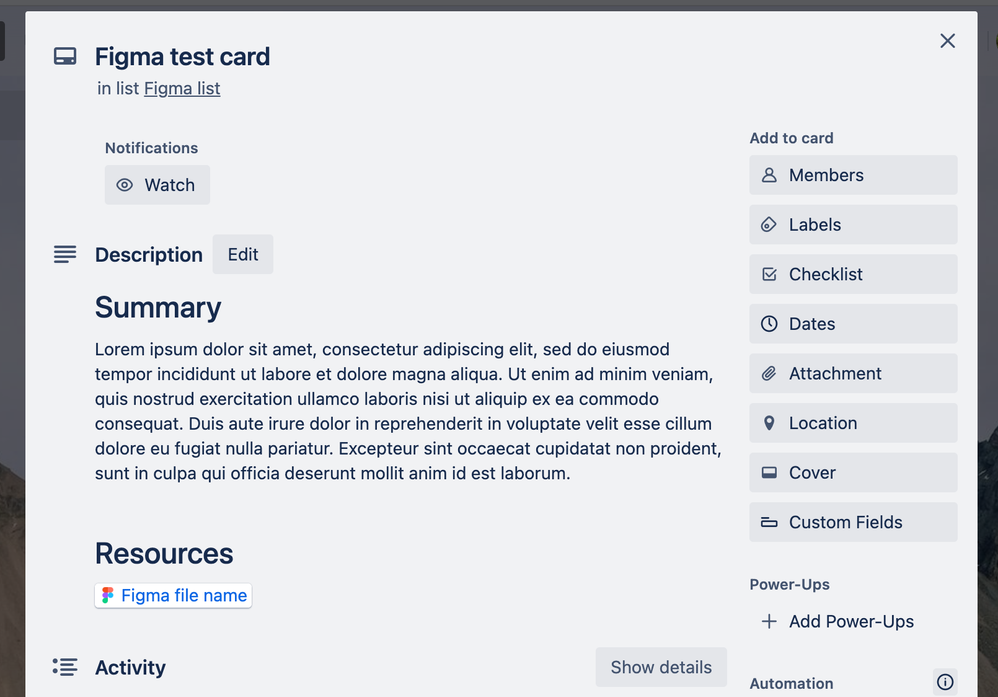Viewport: 998px width, 697px height.
Task: Open the Labels picker
Action: [x=853, y=225]
